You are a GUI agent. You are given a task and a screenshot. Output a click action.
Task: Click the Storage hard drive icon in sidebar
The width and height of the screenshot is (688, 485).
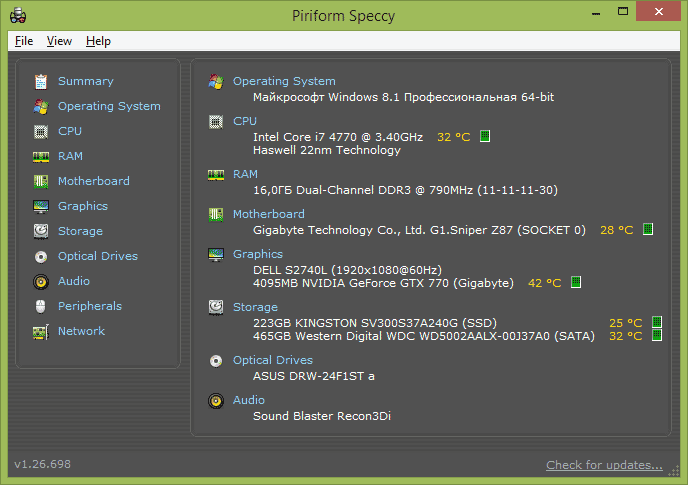tap(41, 231)
